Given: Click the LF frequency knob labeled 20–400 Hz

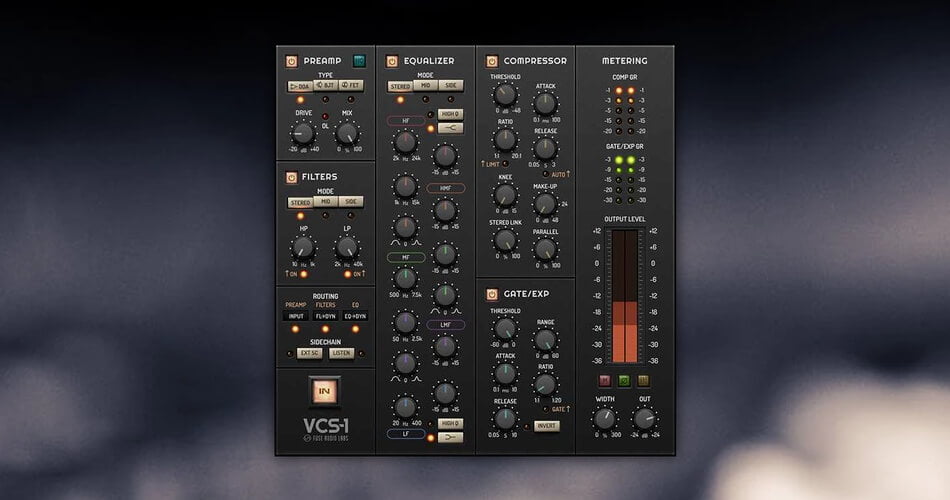Looking at the screenshot, I should 405,407.
